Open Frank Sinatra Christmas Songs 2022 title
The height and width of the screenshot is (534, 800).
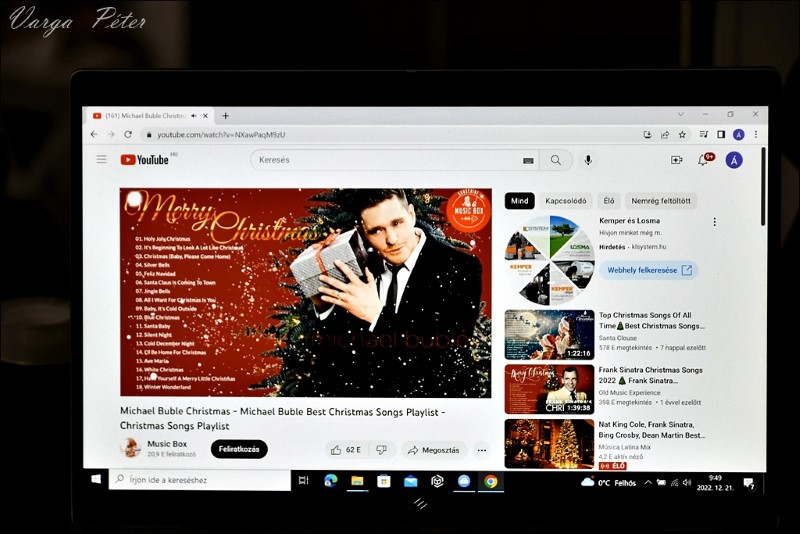[x=651, y=375]
